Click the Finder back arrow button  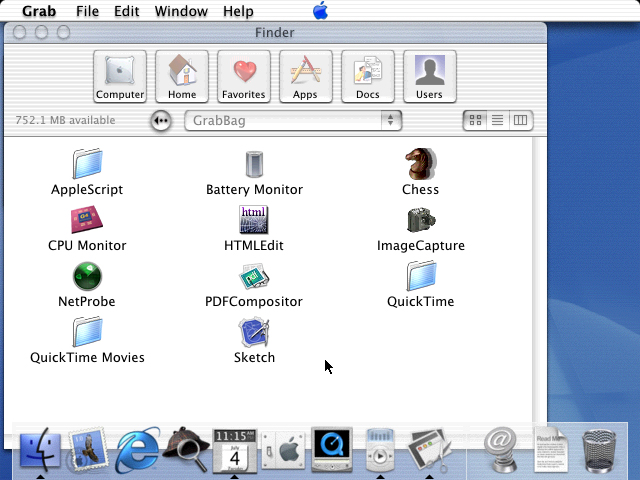161,121
